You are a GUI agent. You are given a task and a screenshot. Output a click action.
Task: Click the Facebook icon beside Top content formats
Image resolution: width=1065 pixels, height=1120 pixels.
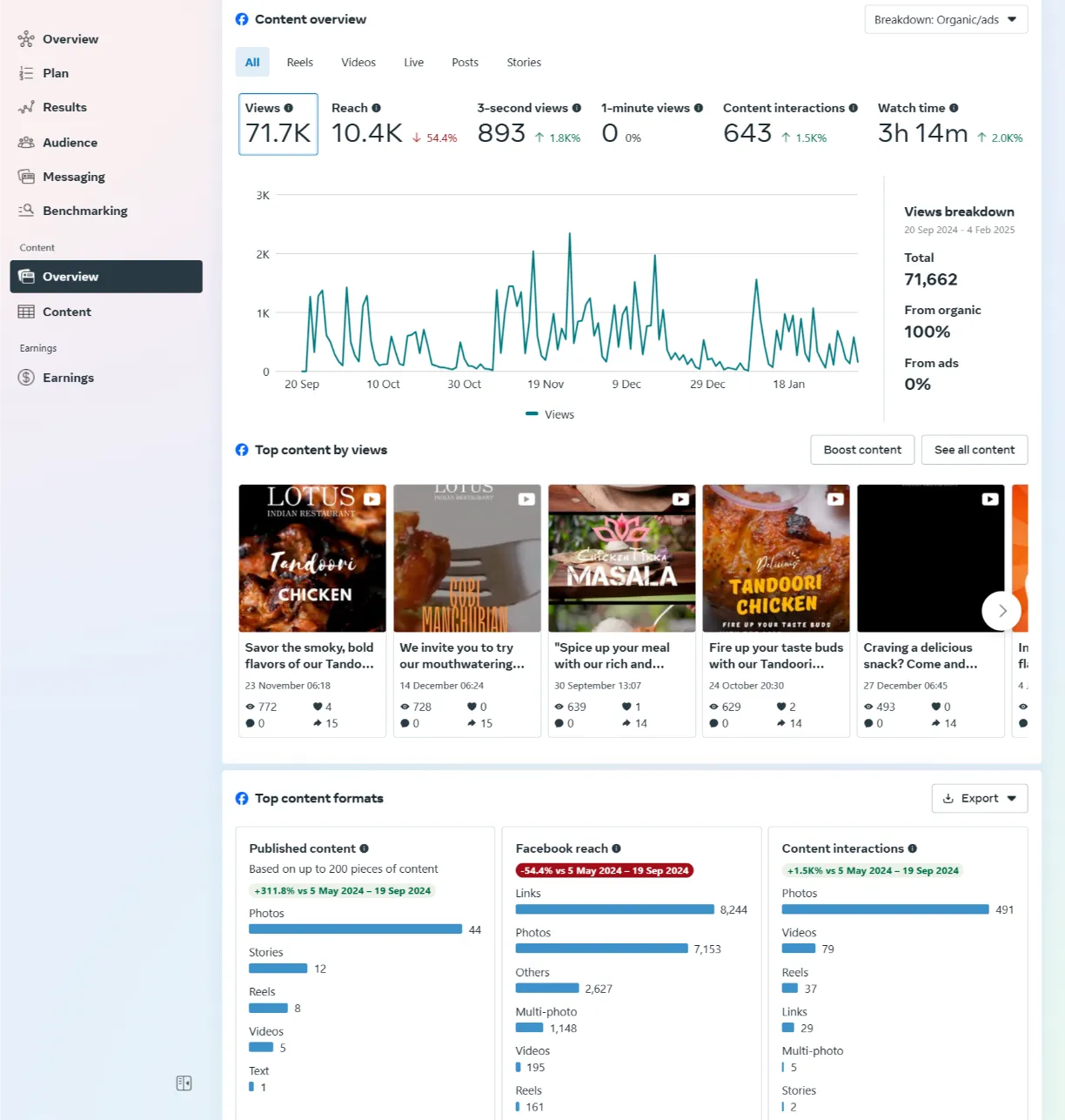click(x=242, y=798)
